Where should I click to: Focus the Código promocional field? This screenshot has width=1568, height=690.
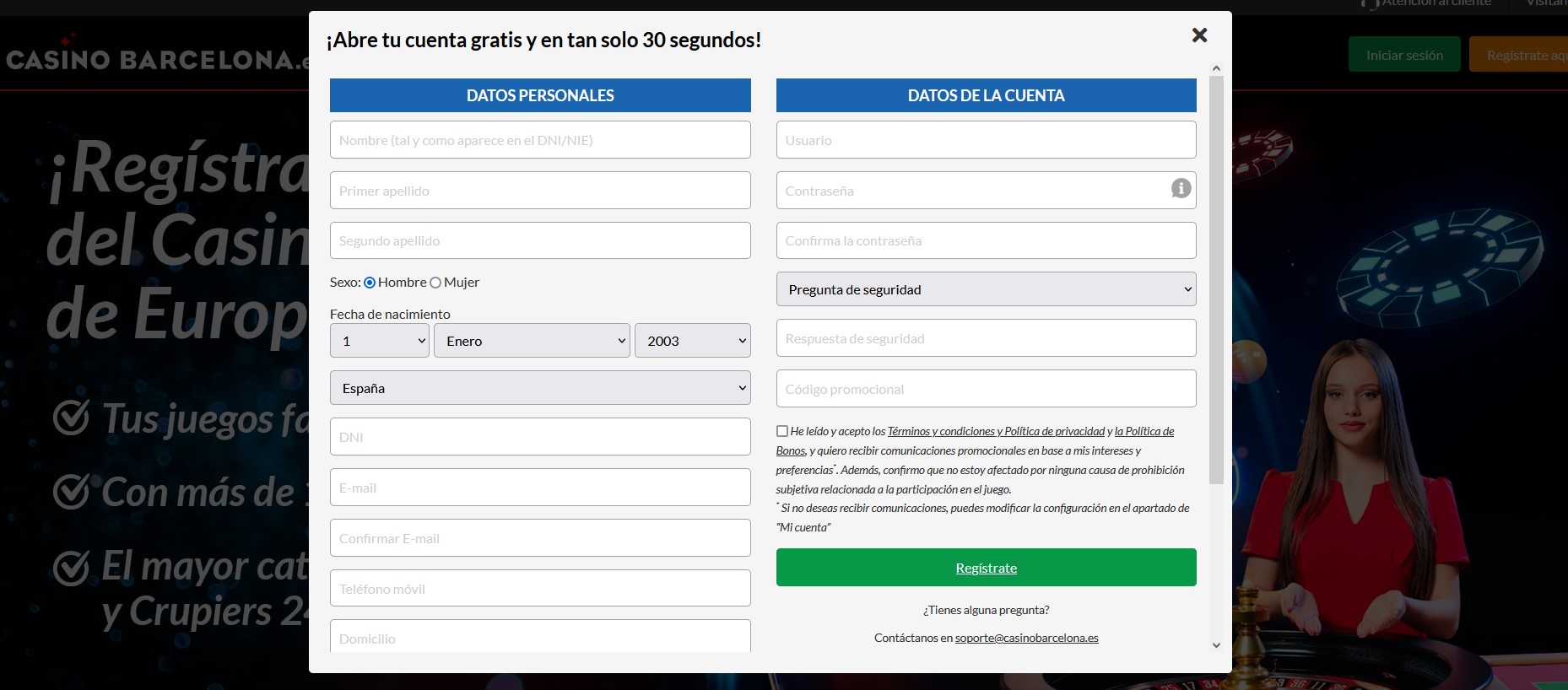[986, 389]
